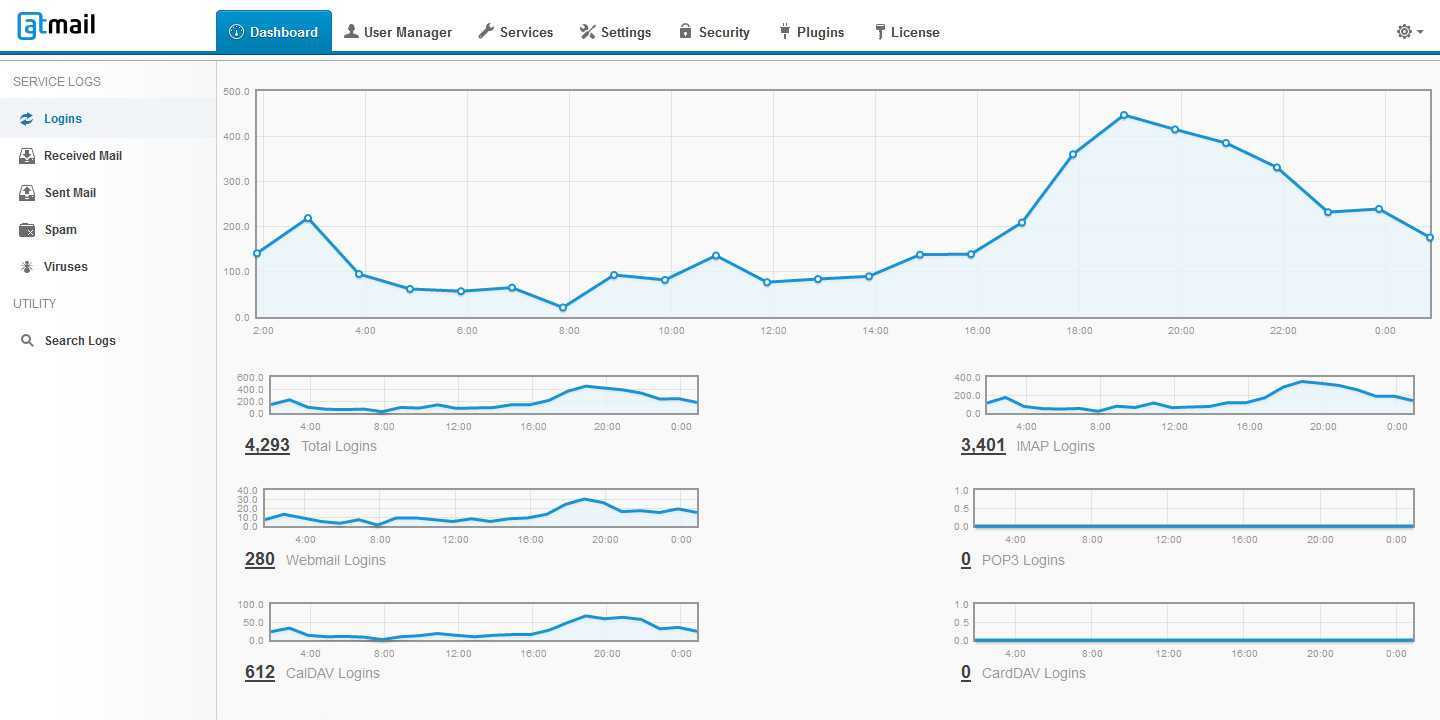Click the Logins sync arrows icon
This screenshot has width=1440, height=720.
click(27, 119)
